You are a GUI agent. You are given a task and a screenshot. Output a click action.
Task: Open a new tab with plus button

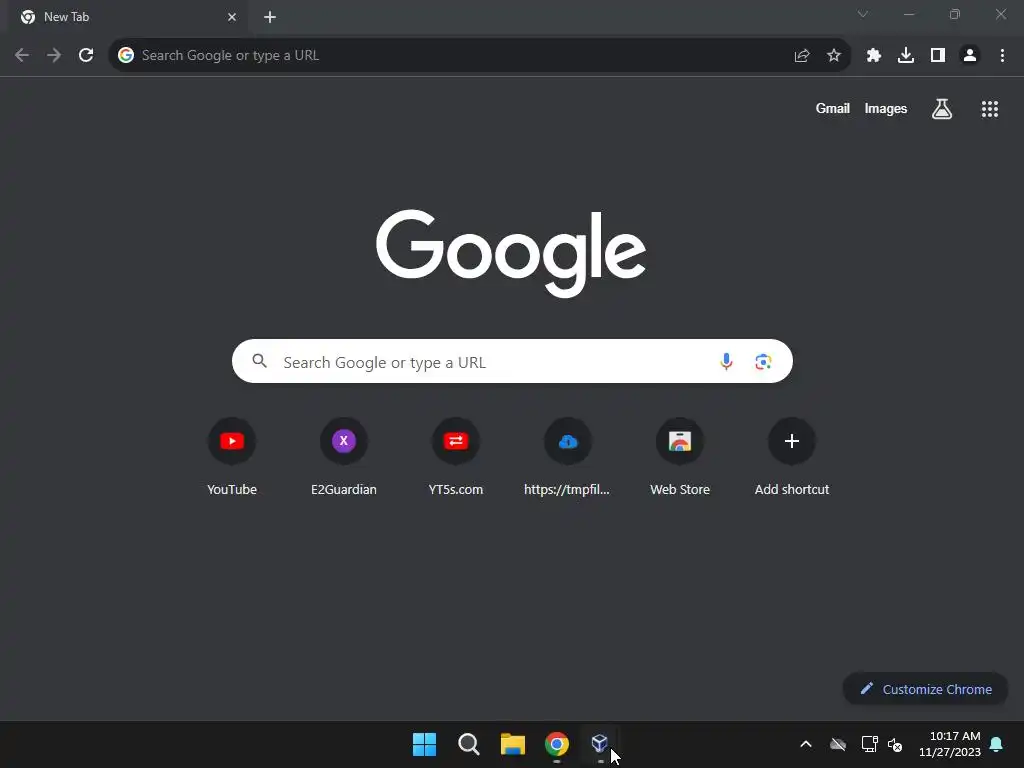pos(270,17)
